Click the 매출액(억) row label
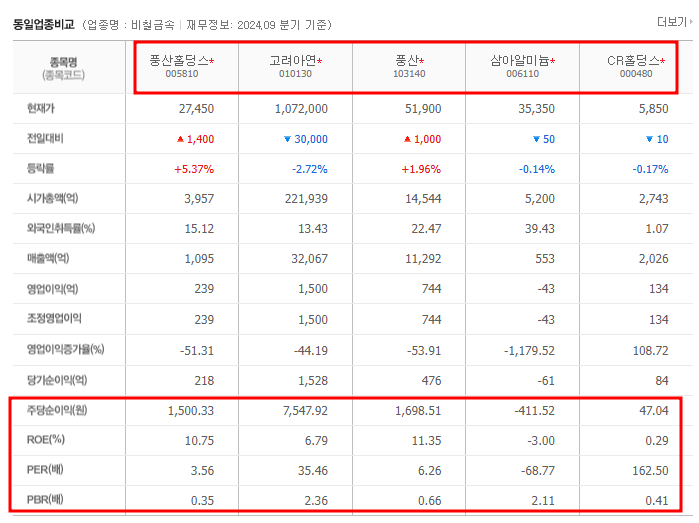The height and width of the screenshot is (523, 699). (x=48, y=259)
